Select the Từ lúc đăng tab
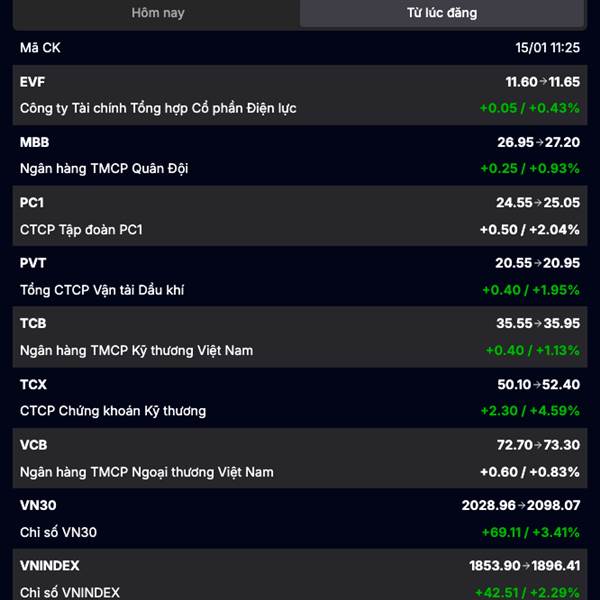Viewport: 600px width, 600px height. point(442,13)
